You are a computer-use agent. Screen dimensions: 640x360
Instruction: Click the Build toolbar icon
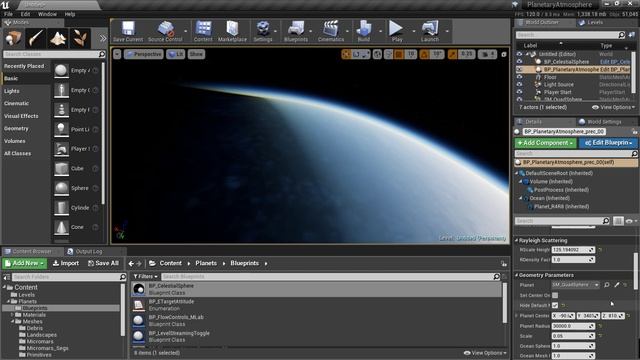pos(363,31)
